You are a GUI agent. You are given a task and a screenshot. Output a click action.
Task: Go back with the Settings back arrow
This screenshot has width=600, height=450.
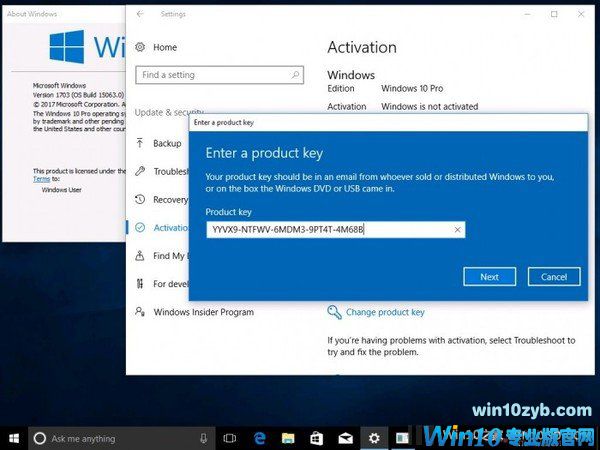(x=140, y=14)
